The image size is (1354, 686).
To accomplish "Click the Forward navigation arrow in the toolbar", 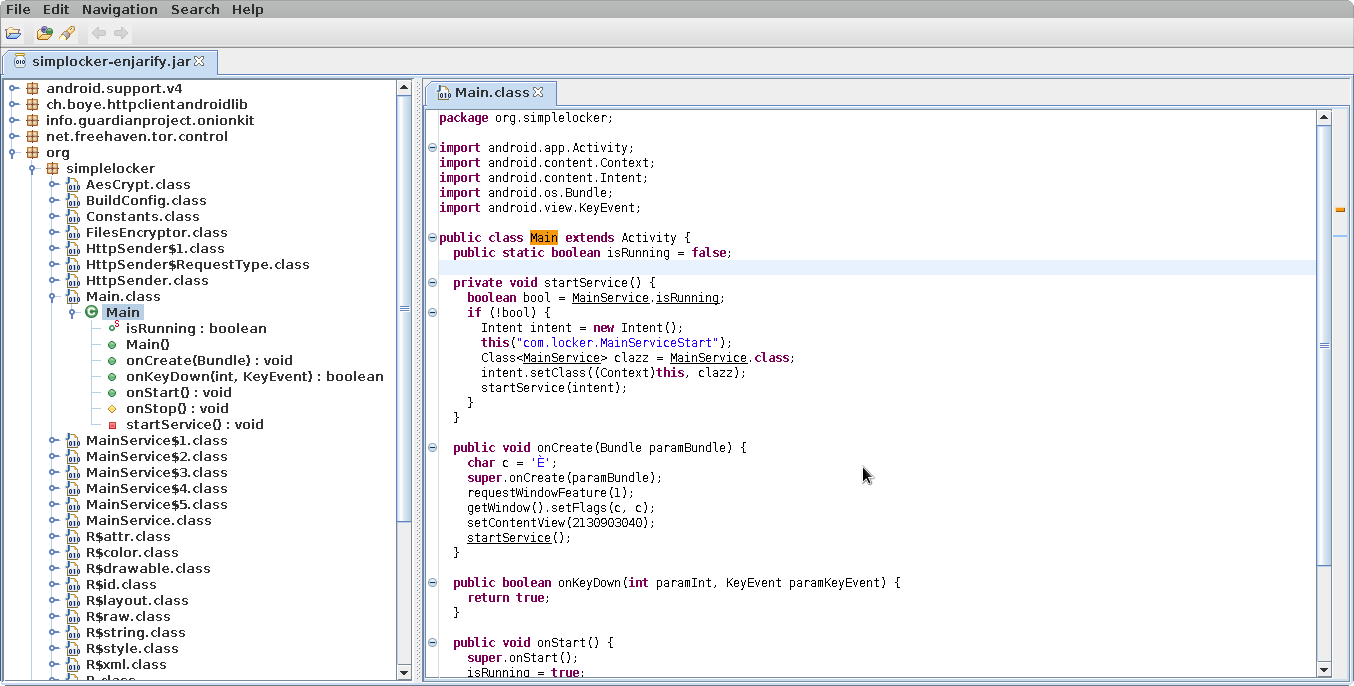I will pos(121,33).
